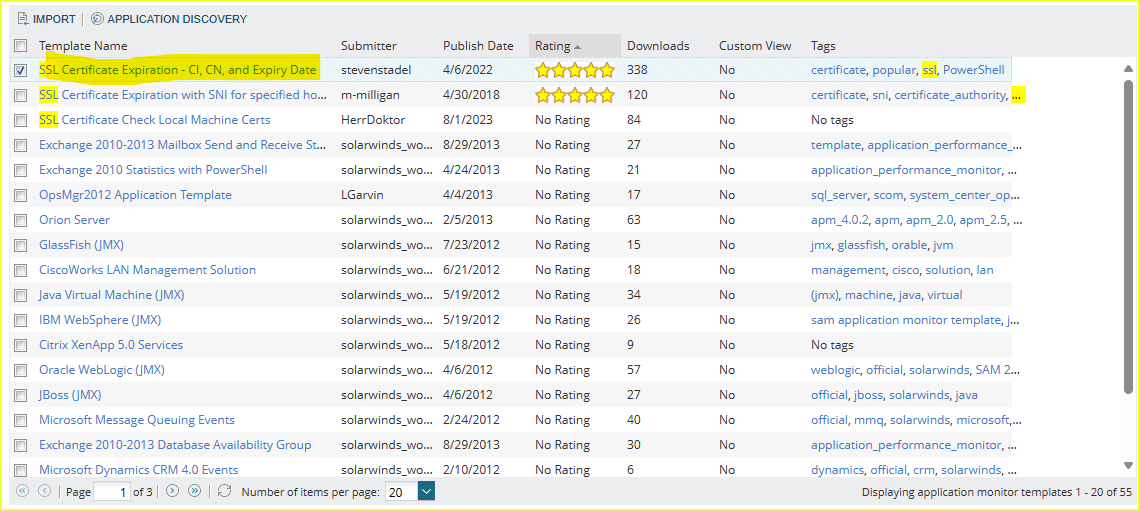Image resolution: width=1140 pixels, height=511 pixels.
Task: Click downloads value 338
Action: (637, 70)
